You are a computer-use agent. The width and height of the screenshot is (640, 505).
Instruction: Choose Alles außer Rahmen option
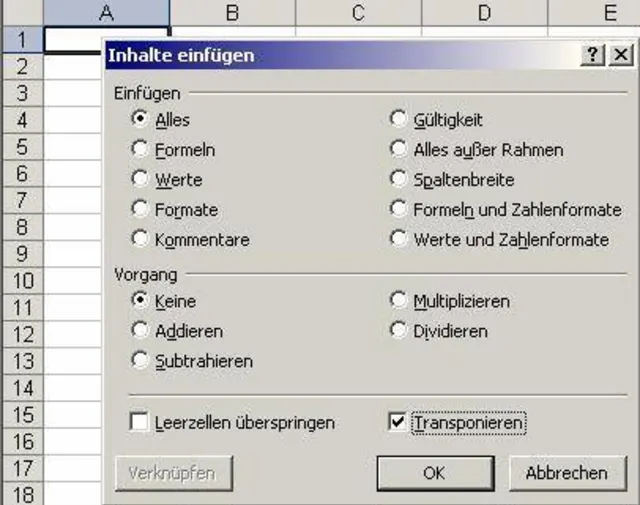click(399, 150)
